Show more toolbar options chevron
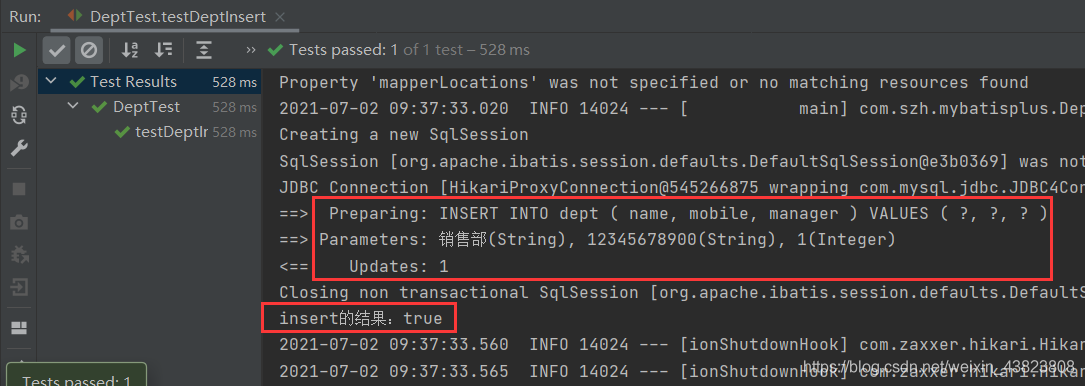This screenshot has height=386, width=1085. coord(251,50)
